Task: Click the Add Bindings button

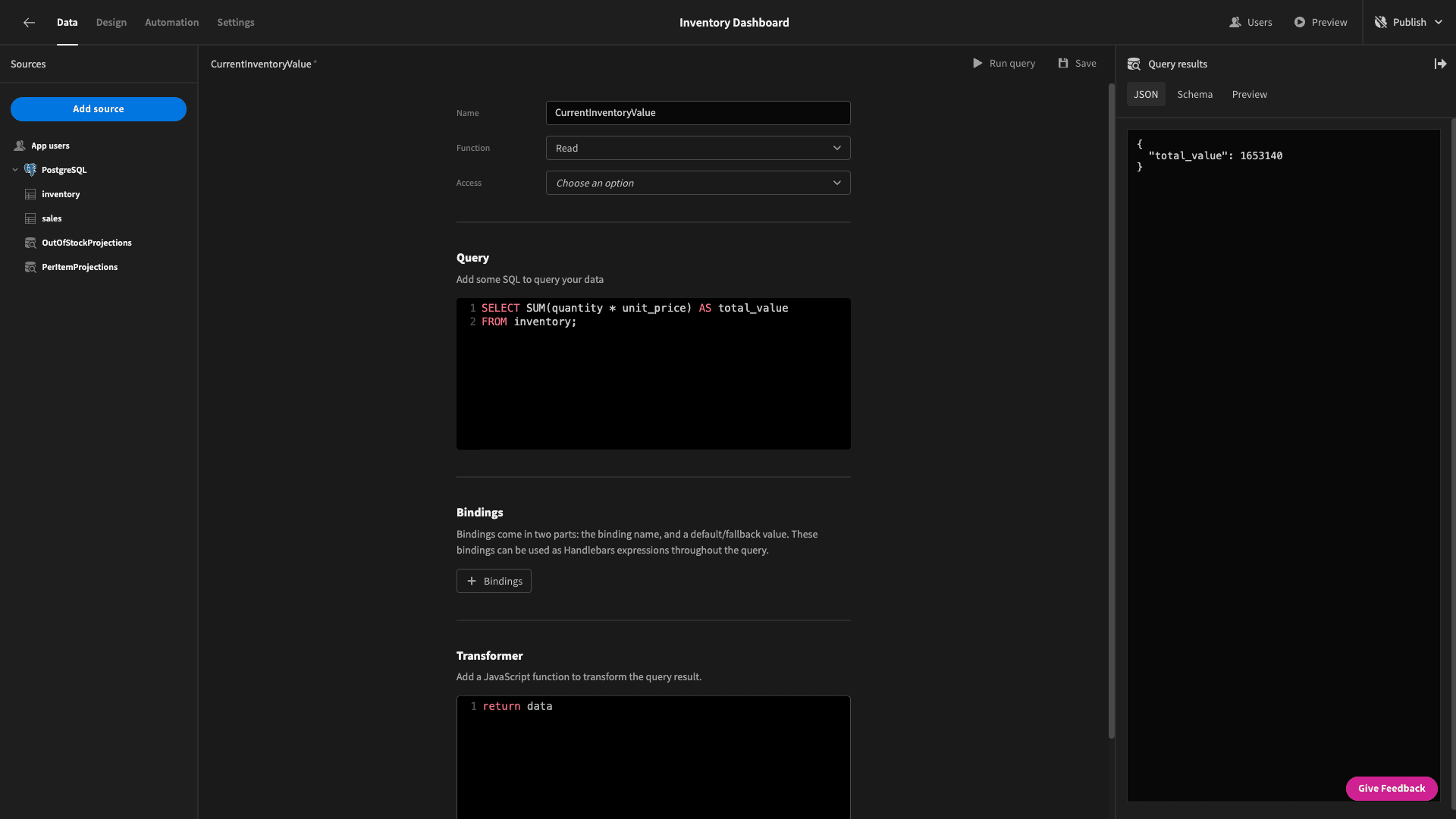Action: click(494, 581)
